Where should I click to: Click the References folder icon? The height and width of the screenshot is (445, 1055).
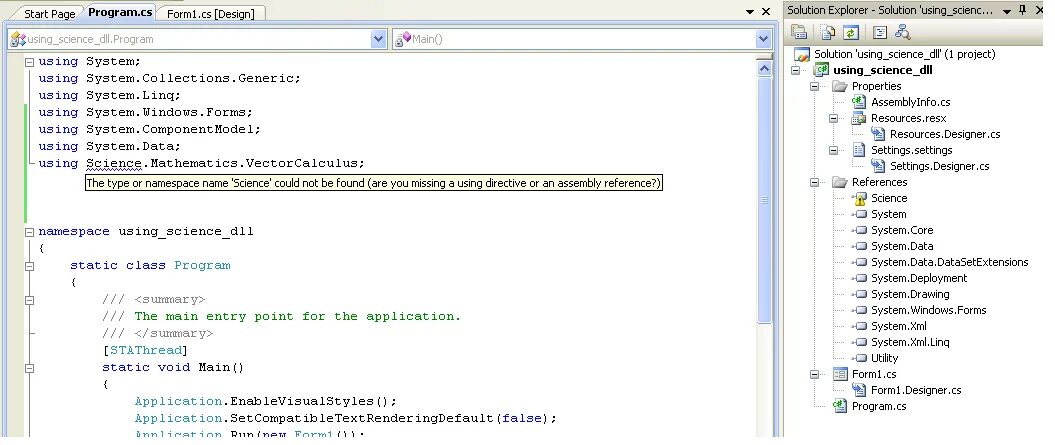(x=839, y=182)
